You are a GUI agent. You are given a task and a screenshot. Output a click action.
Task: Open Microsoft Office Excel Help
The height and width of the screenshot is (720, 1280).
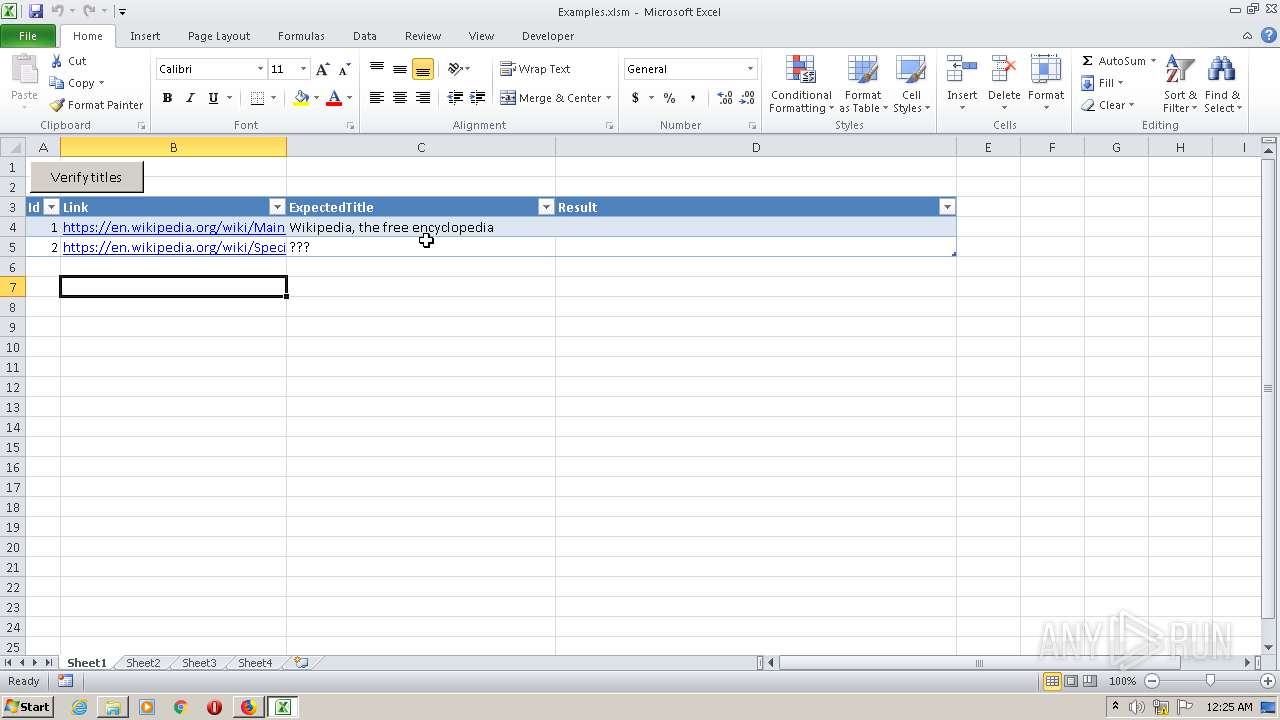1269,36
